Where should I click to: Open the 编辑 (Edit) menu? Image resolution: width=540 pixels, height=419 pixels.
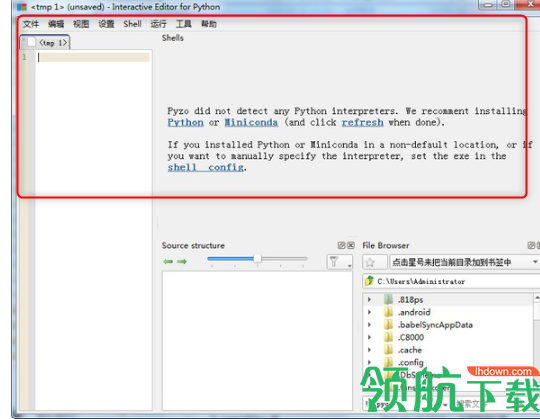(x=56, y=24)
